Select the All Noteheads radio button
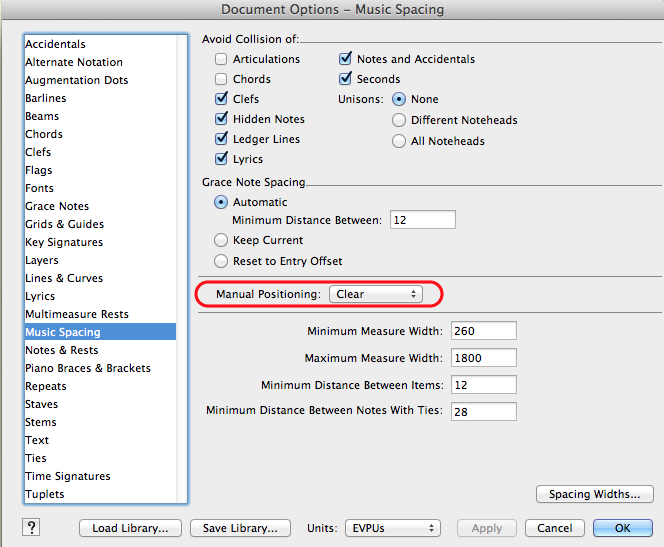The height and width of the screenshot is (547, 664). pos(399,142)
